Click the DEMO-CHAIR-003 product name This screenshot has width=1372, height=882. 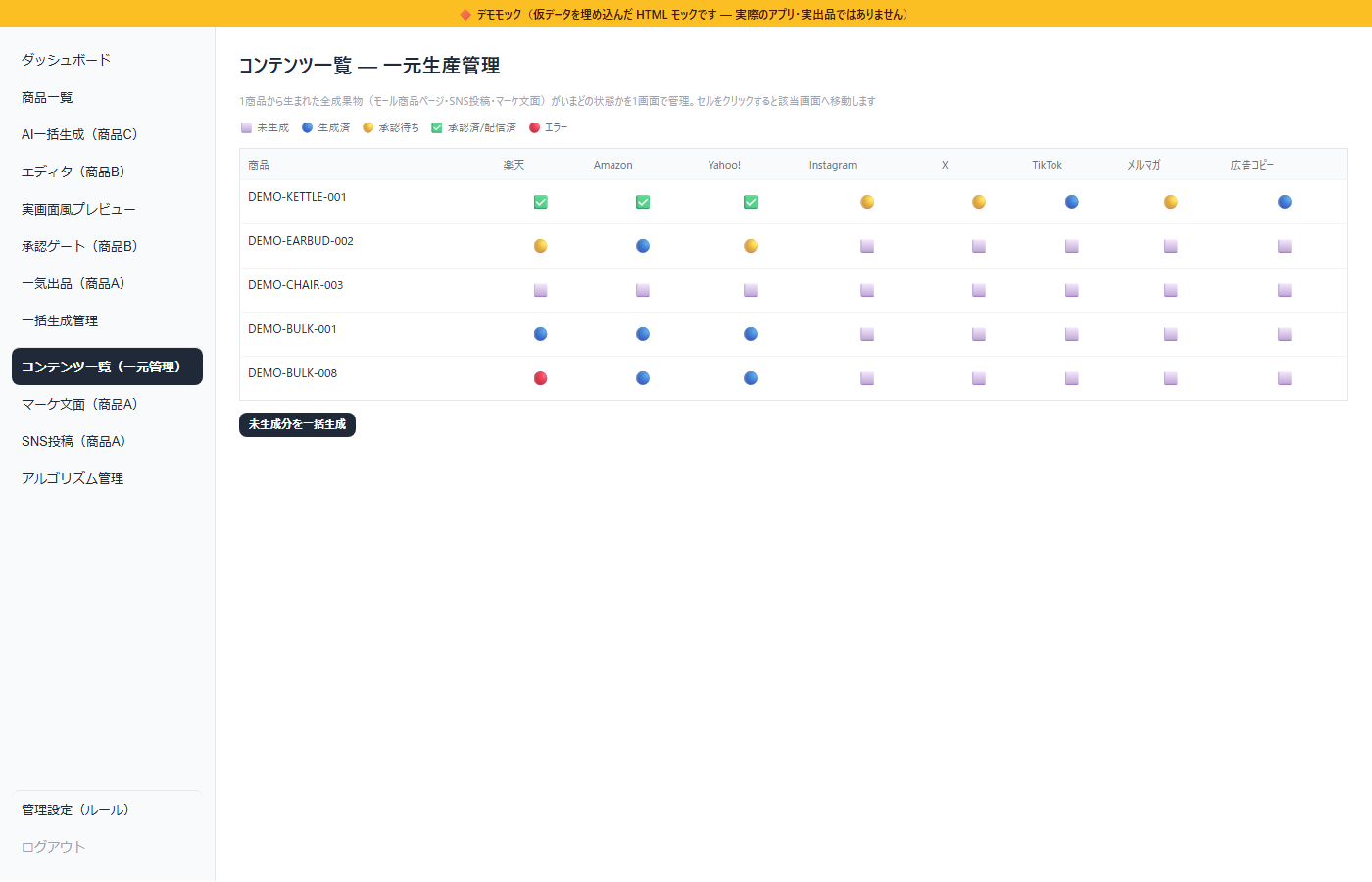(296, 285)
